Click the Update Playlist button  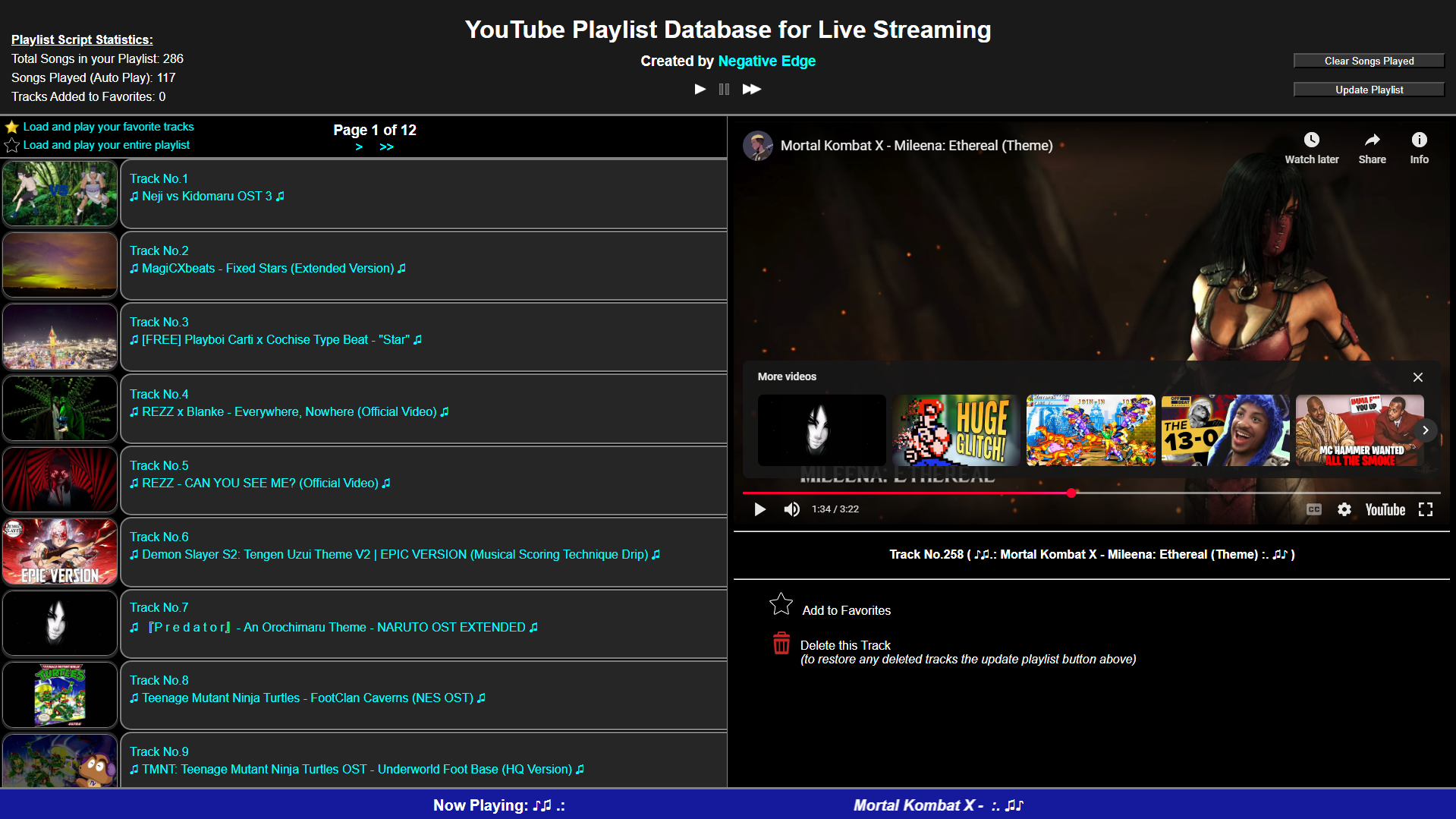[x=1368, y=90]
